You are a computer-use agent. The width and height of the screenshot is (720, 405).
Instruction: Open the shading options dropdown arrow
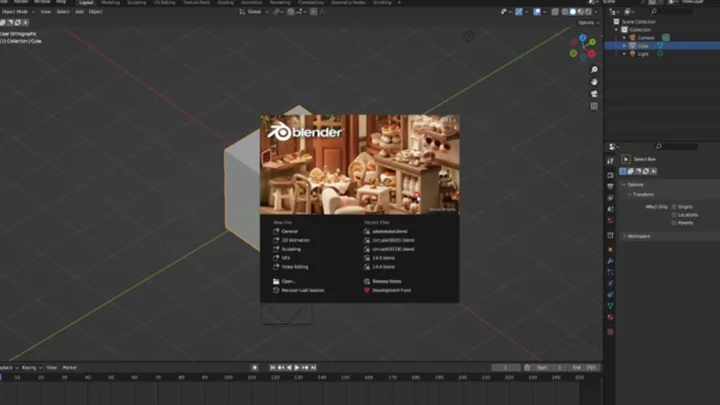click(x=596, y=12)
